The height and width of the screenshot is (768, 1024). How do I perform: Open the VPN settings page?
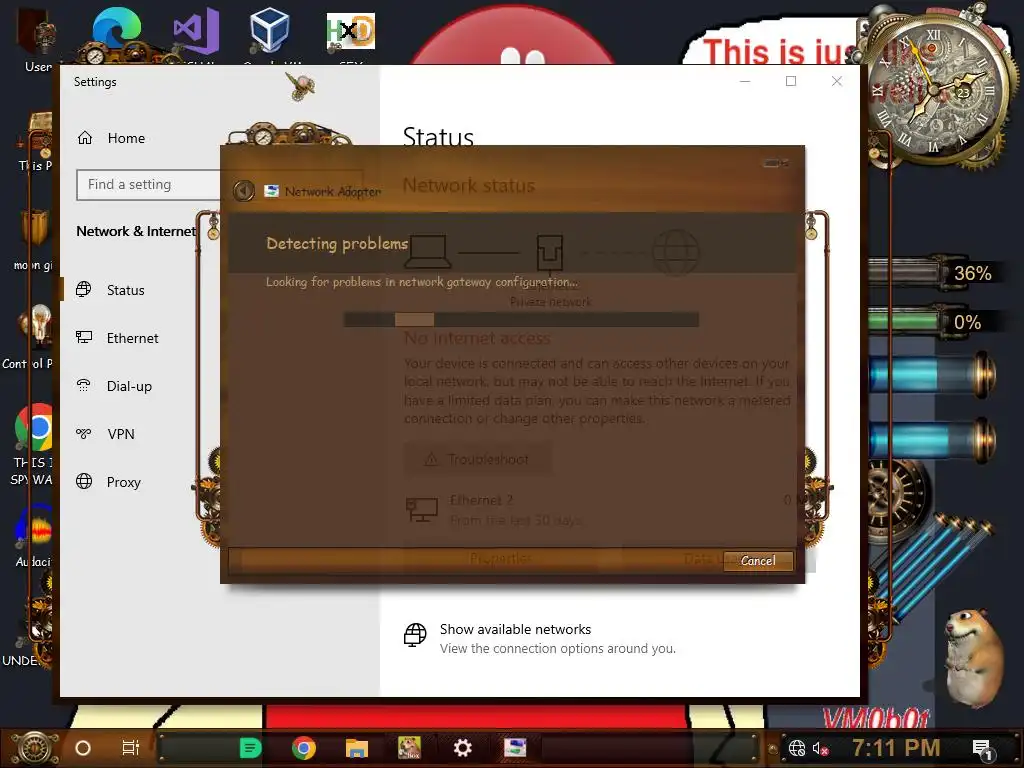[x=121, y=434]
